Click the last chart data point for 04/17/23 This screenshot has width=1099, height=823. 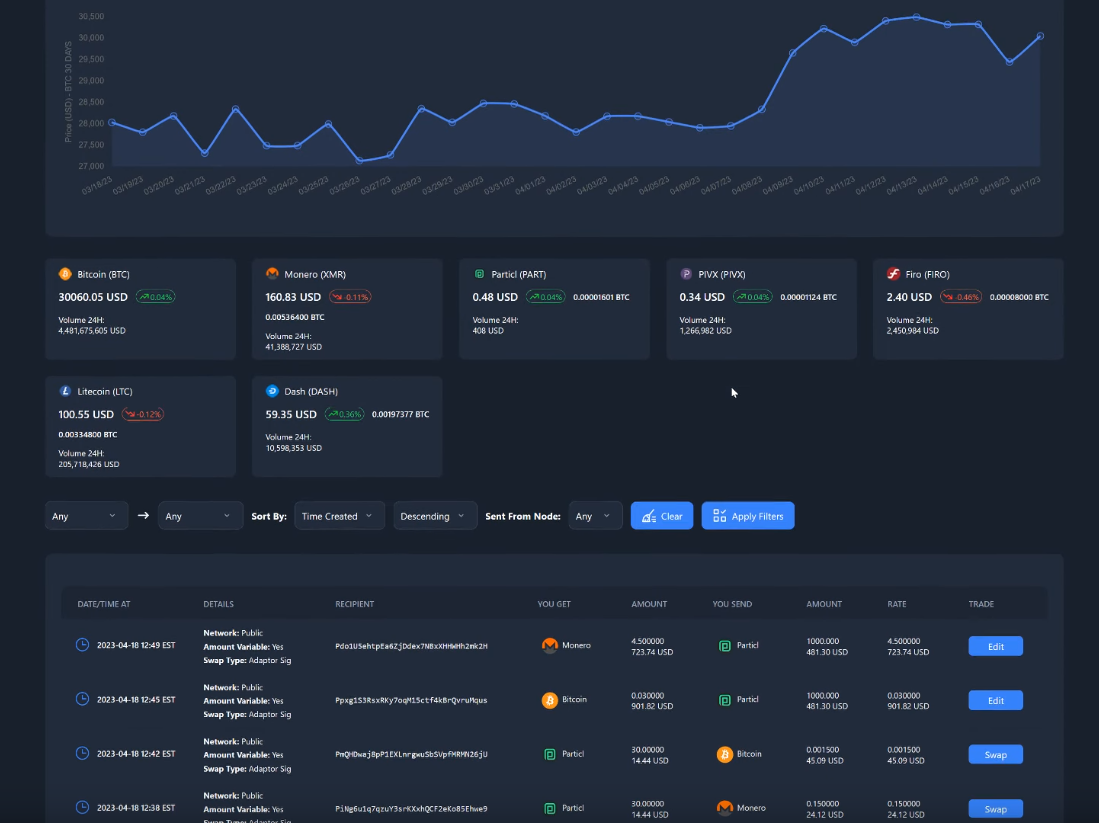[1040, 36]
